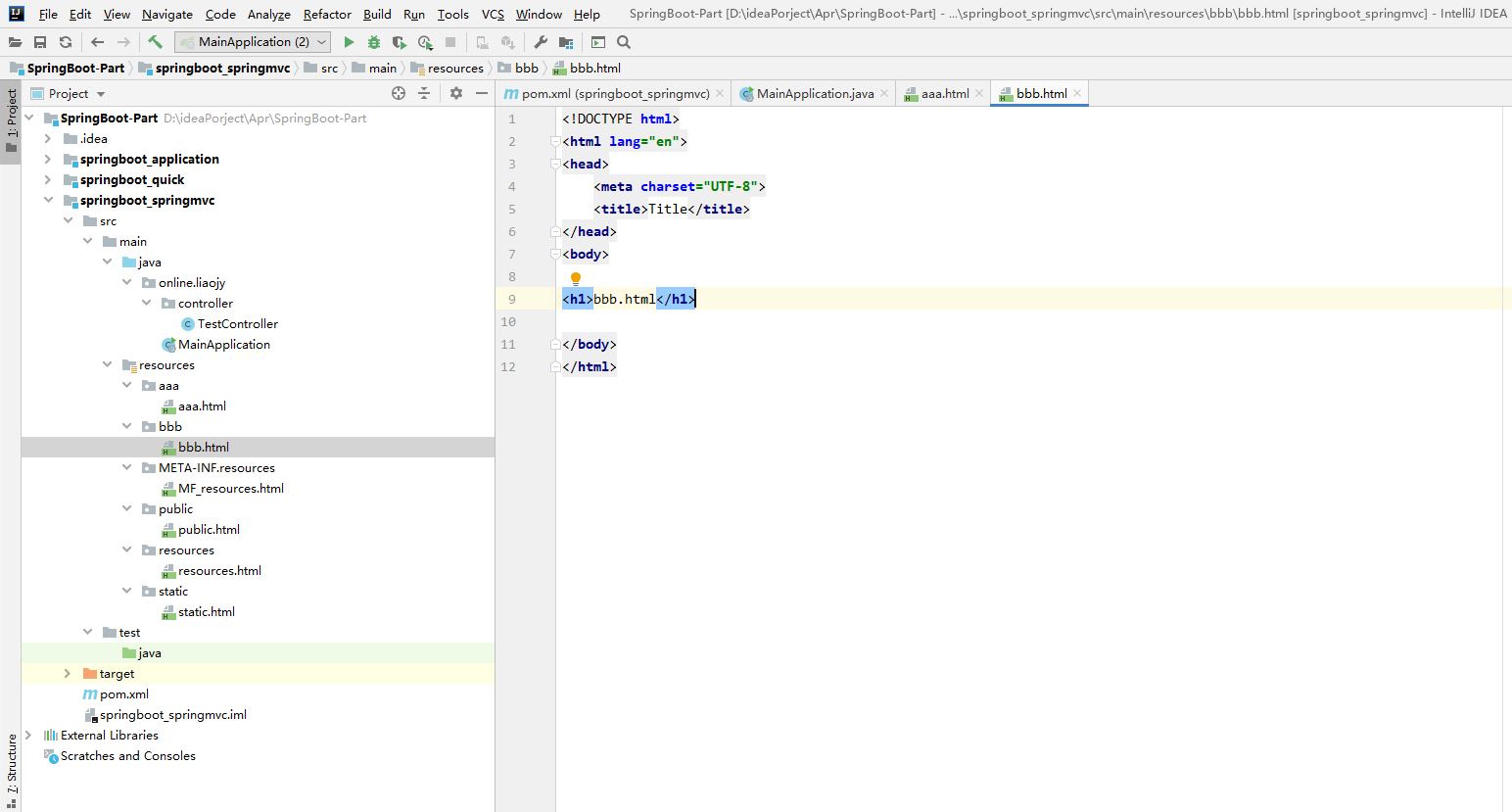Collapse the controller package
Viewport: 1512px width, 812px height.
[x=146, y=303]
